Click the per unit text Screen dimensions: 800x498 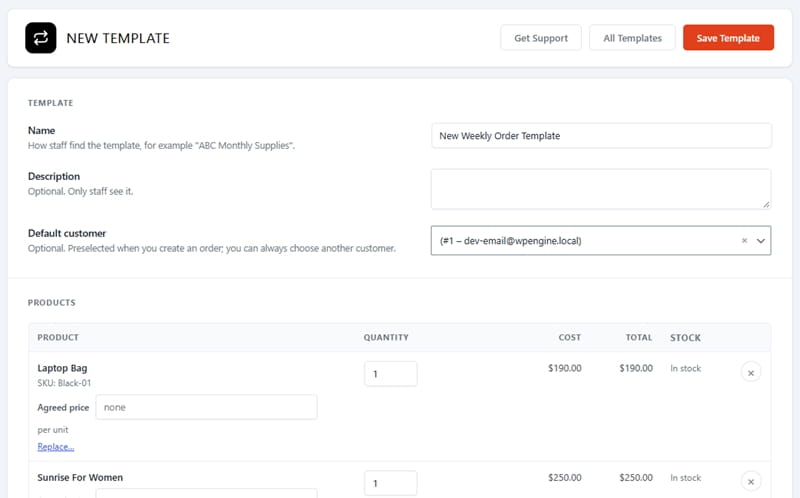coord(53,430)
